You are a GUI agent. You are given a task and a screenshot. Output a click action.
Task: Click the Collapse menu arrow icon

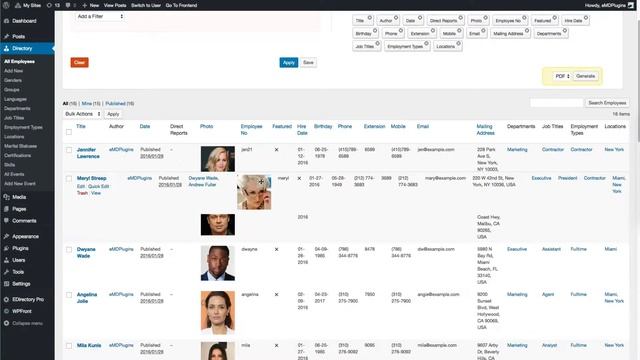tap(6, 323)
